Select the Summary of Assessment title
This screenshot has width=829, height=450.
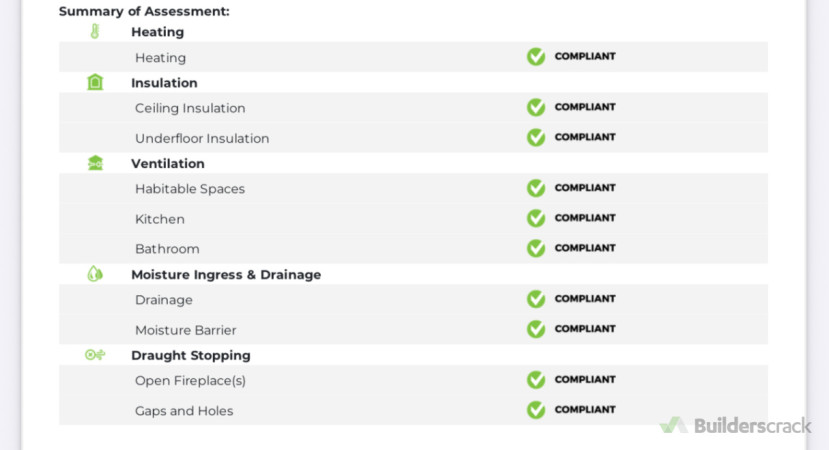144,11
